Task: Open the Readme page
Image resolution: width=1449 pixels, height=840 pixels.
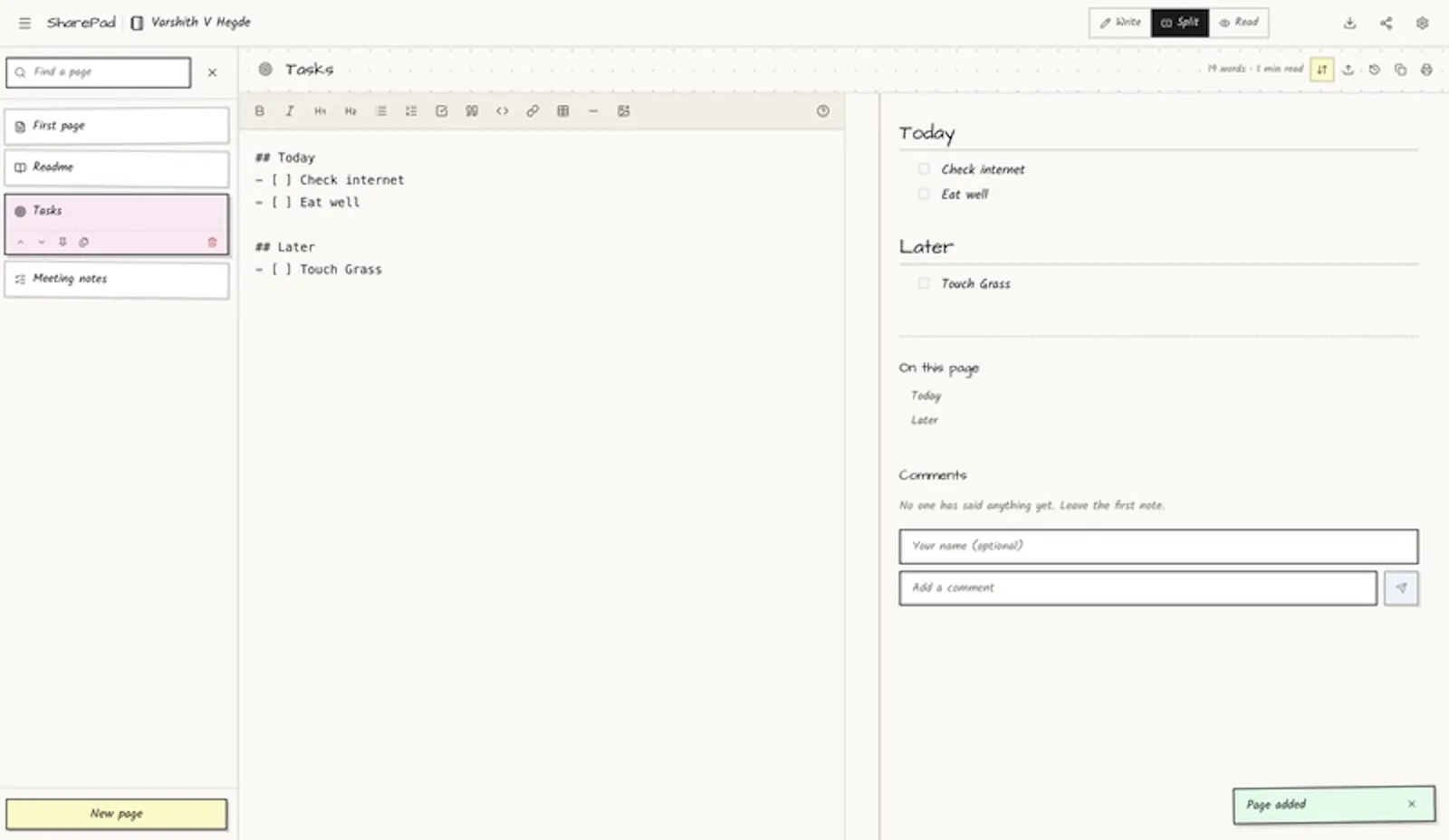Action: coord(117,167)
